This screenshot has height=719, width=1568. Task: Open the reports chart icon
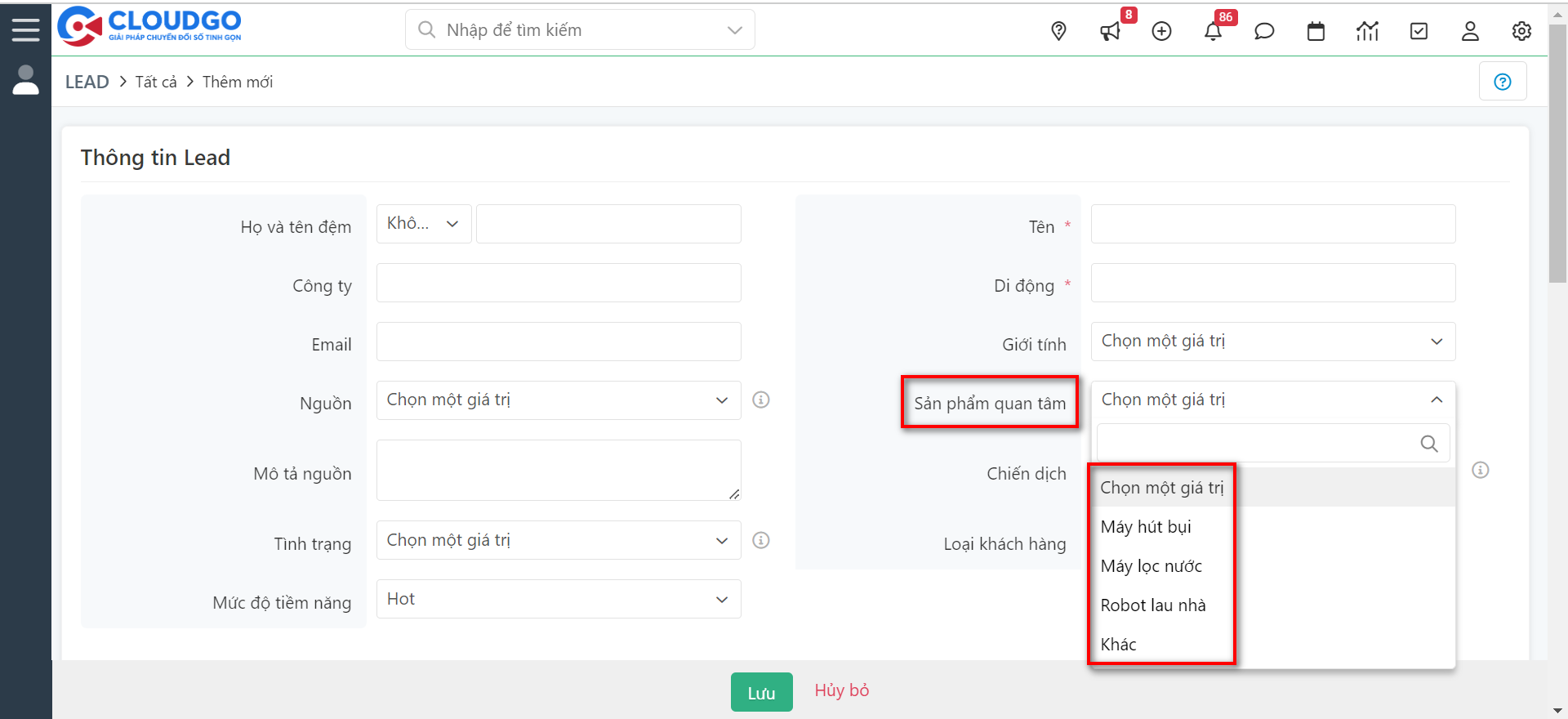(1367, 31)
